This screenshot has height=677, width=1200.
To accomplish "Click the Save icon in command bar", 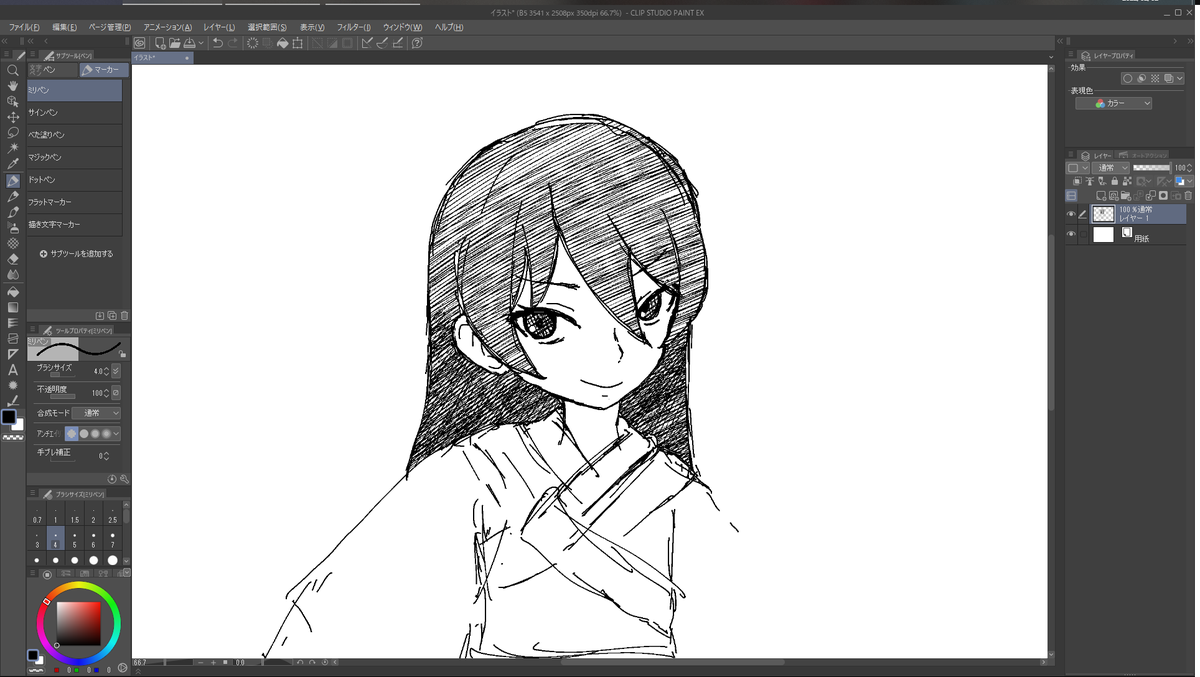I will (x=189, y=43).
